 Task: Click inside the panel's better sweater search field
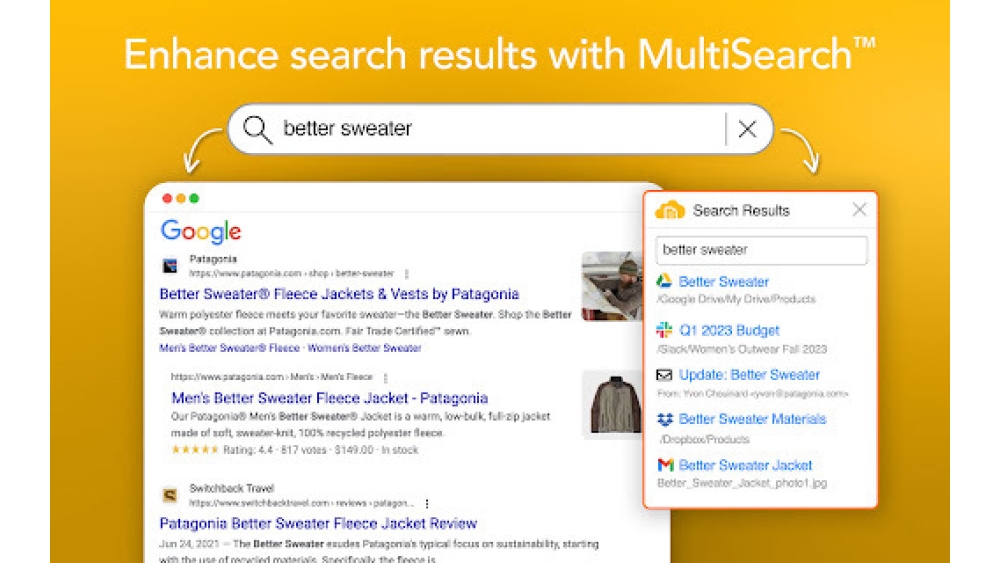(x=760, y=250)
